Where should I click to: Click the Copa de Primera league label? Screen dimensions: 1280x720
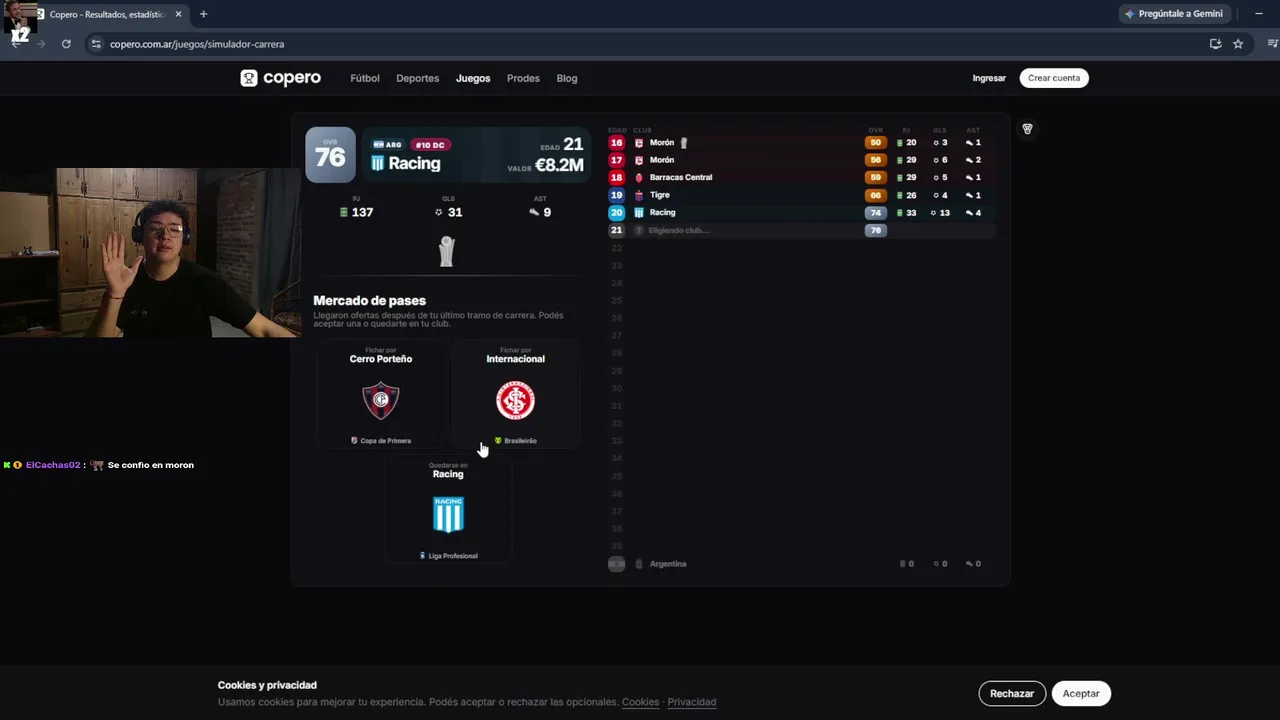381,441
